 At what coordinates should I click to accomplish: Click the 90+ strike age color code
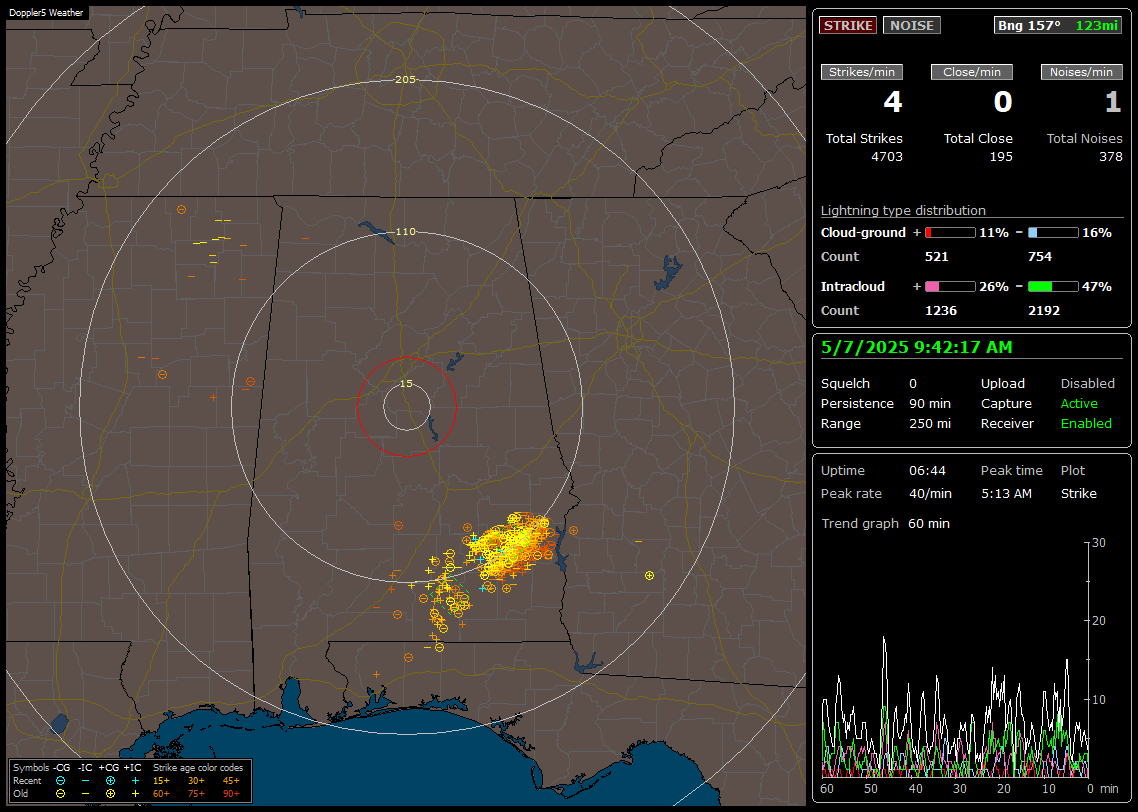coord(231,794)
